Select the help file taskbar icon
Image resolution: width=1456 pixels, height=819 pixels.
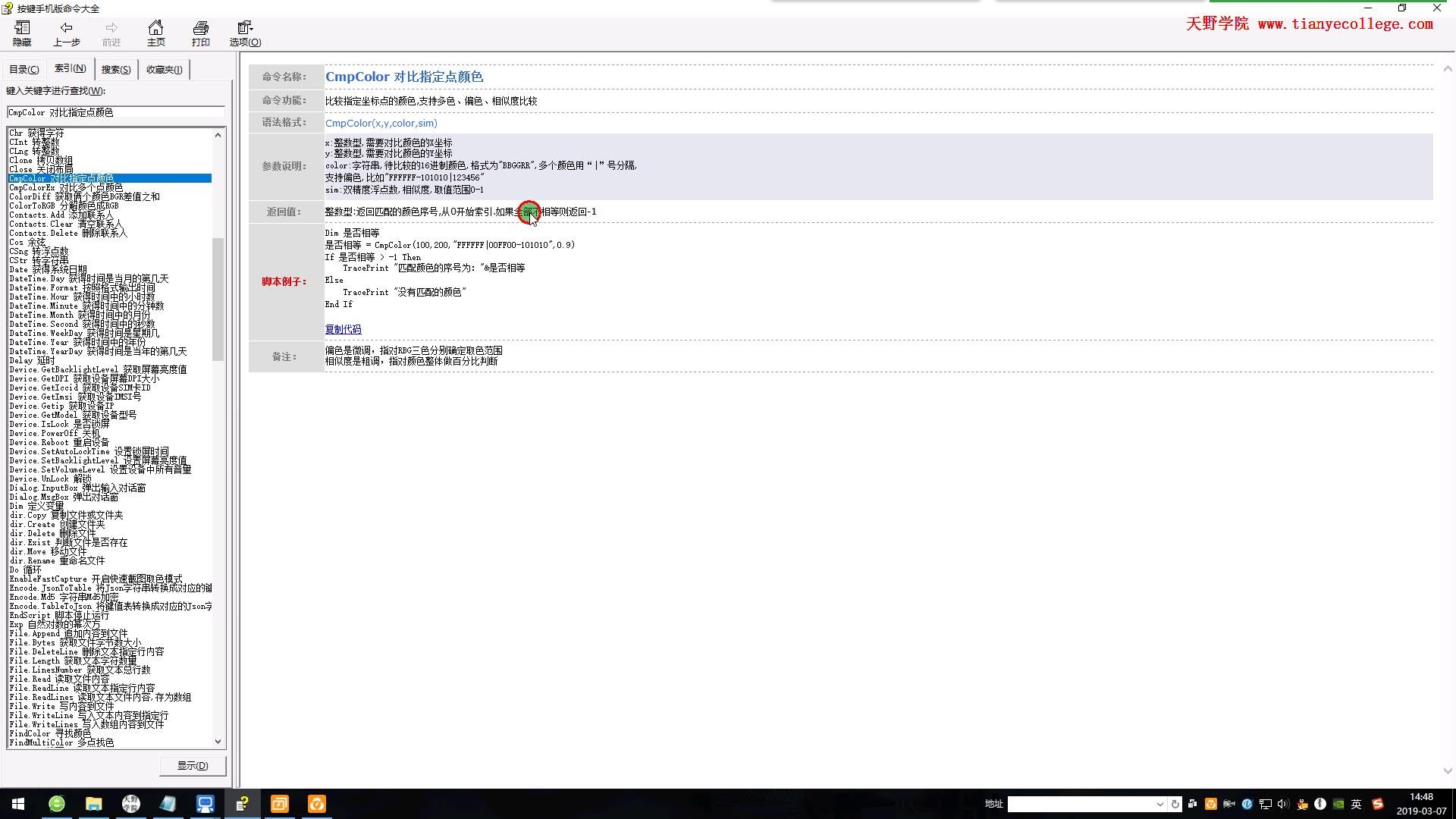pyautogui.click(x=242, y=804)
